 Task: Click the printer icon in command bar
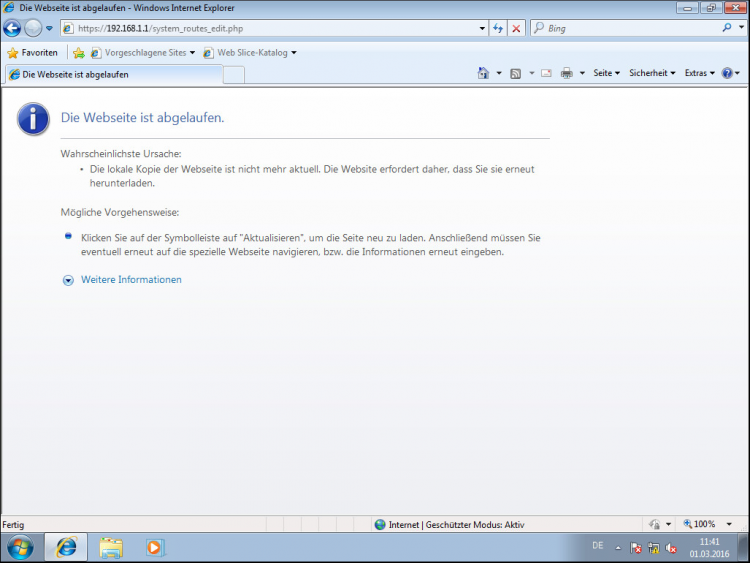pyautogui.click(x=566, y=73)
